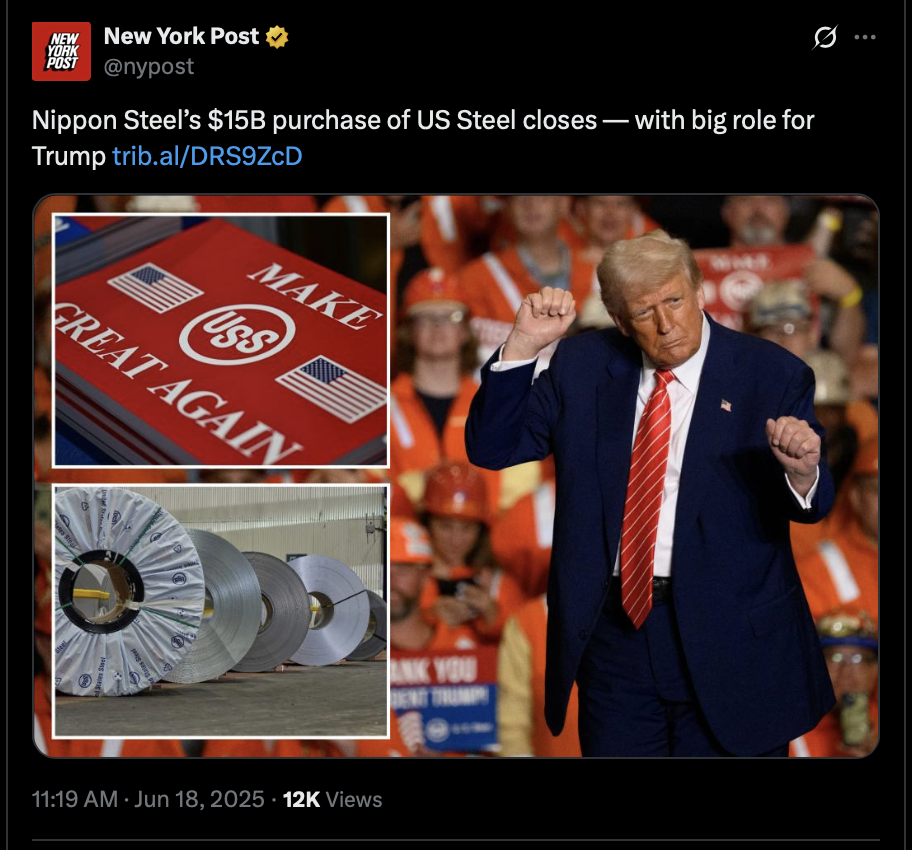912x850 pixels.
Task: Click the red striped tie in the photo
Action: tap(646, 497)
